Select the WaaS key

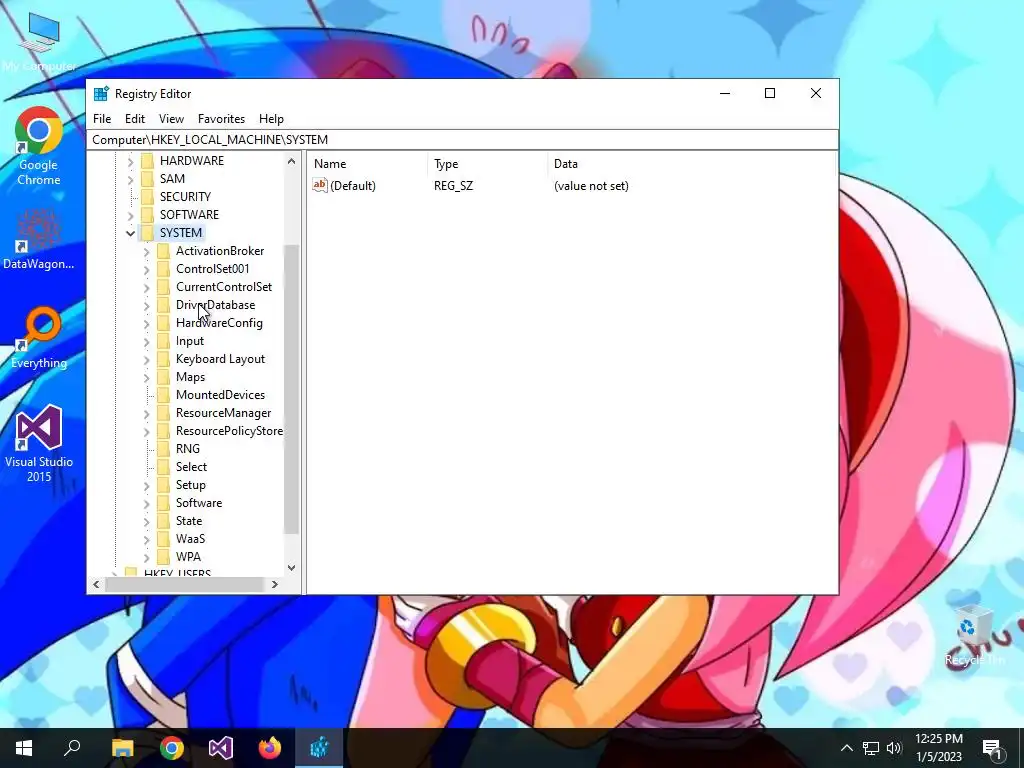(190, 539)
